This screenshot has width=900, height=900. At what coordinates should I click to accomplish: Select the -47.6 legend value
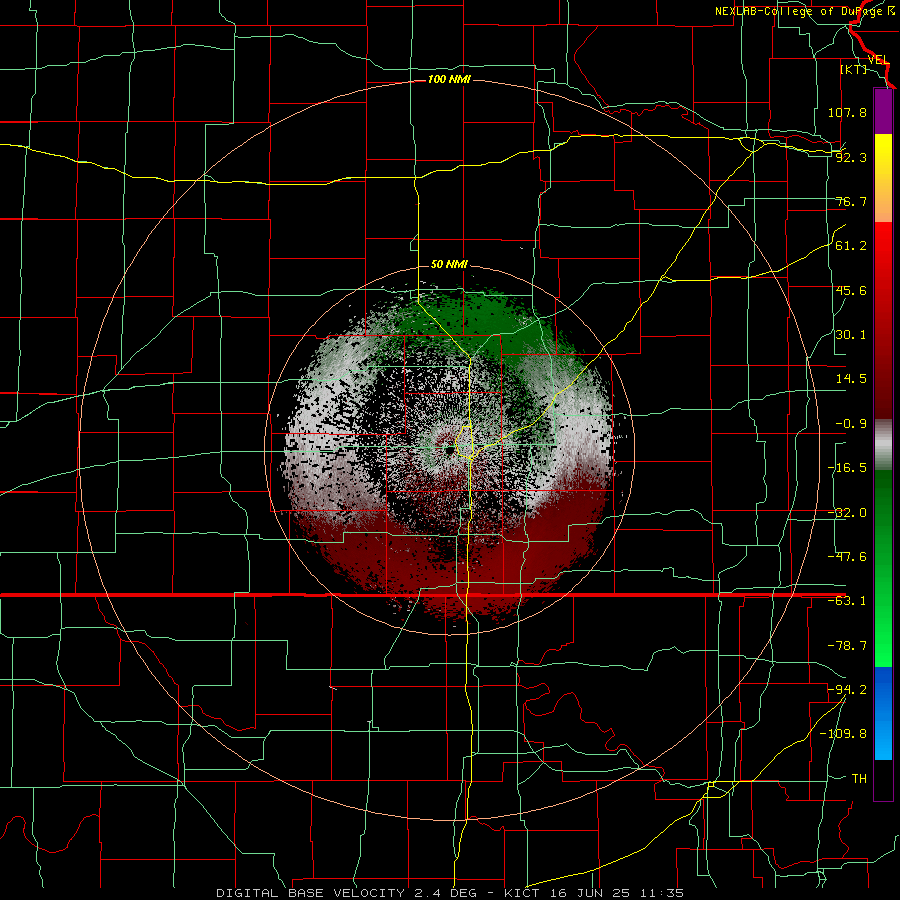(x=847, y=557)
